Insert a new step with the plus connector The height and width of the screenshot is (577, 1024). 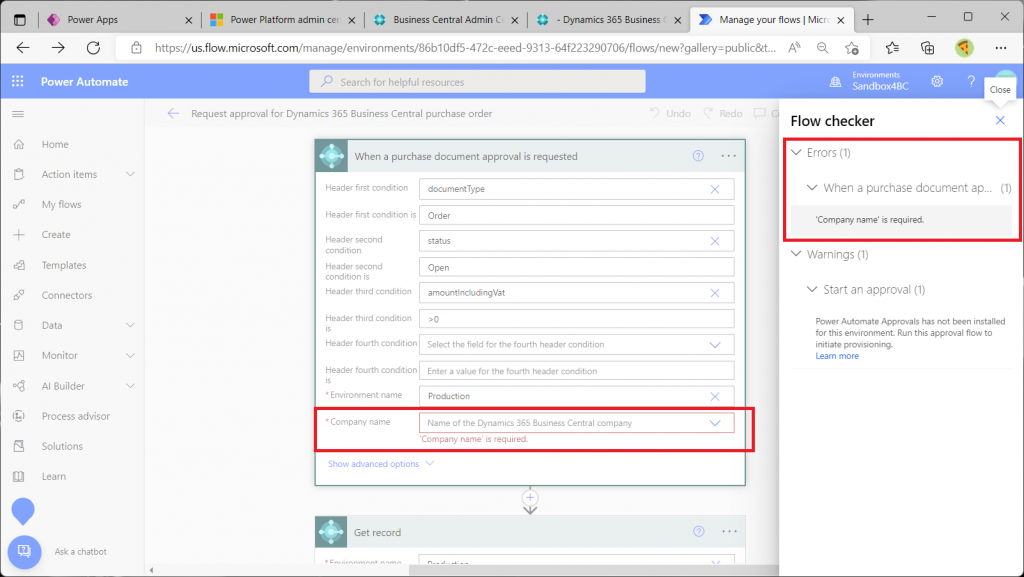point(530,498)
